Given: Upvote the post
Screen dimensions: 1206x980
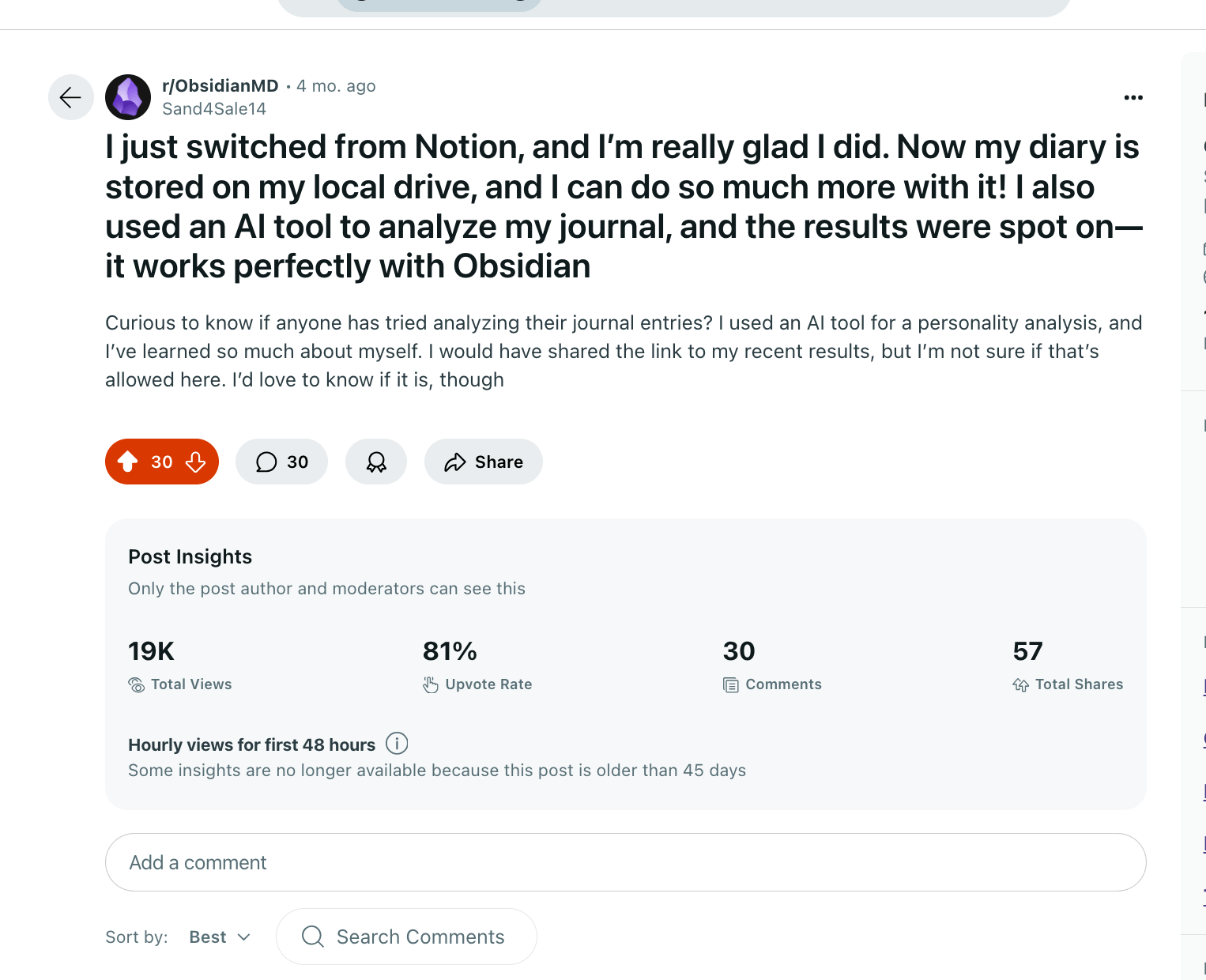Looking at the screenshot, I should (127, 462).
